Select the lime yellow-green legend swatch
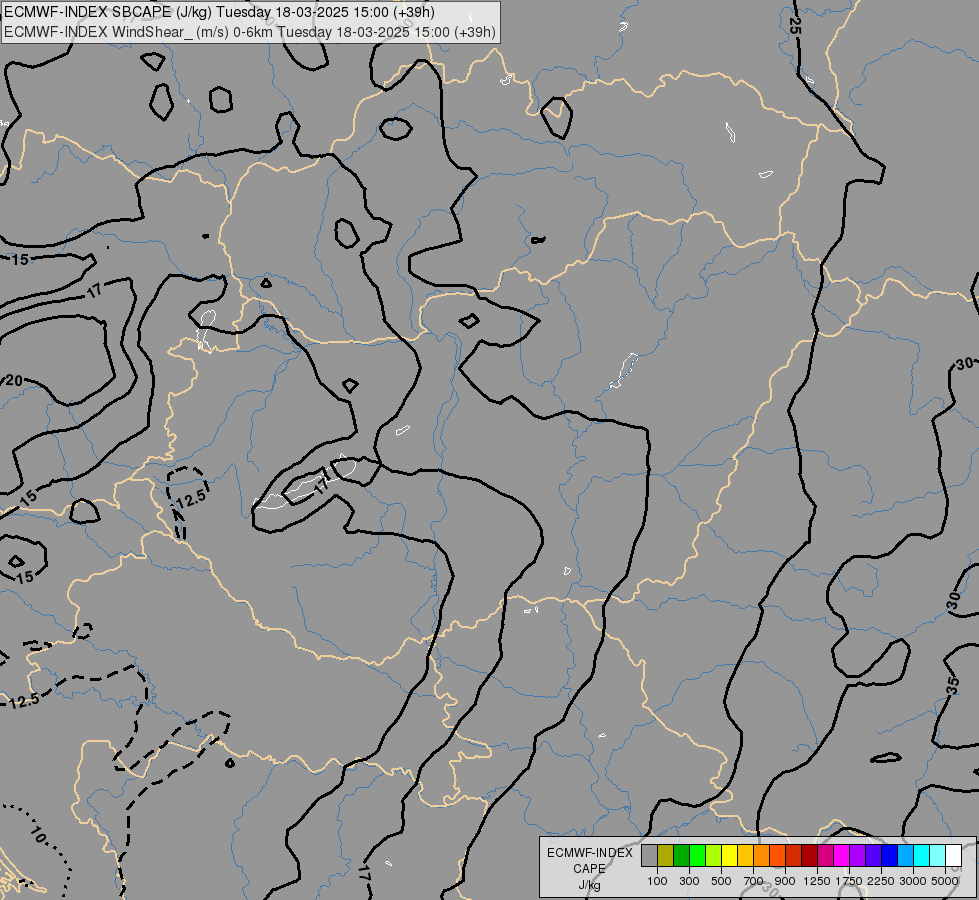This screenshot has height=900, width=979. tap(714, 856)
